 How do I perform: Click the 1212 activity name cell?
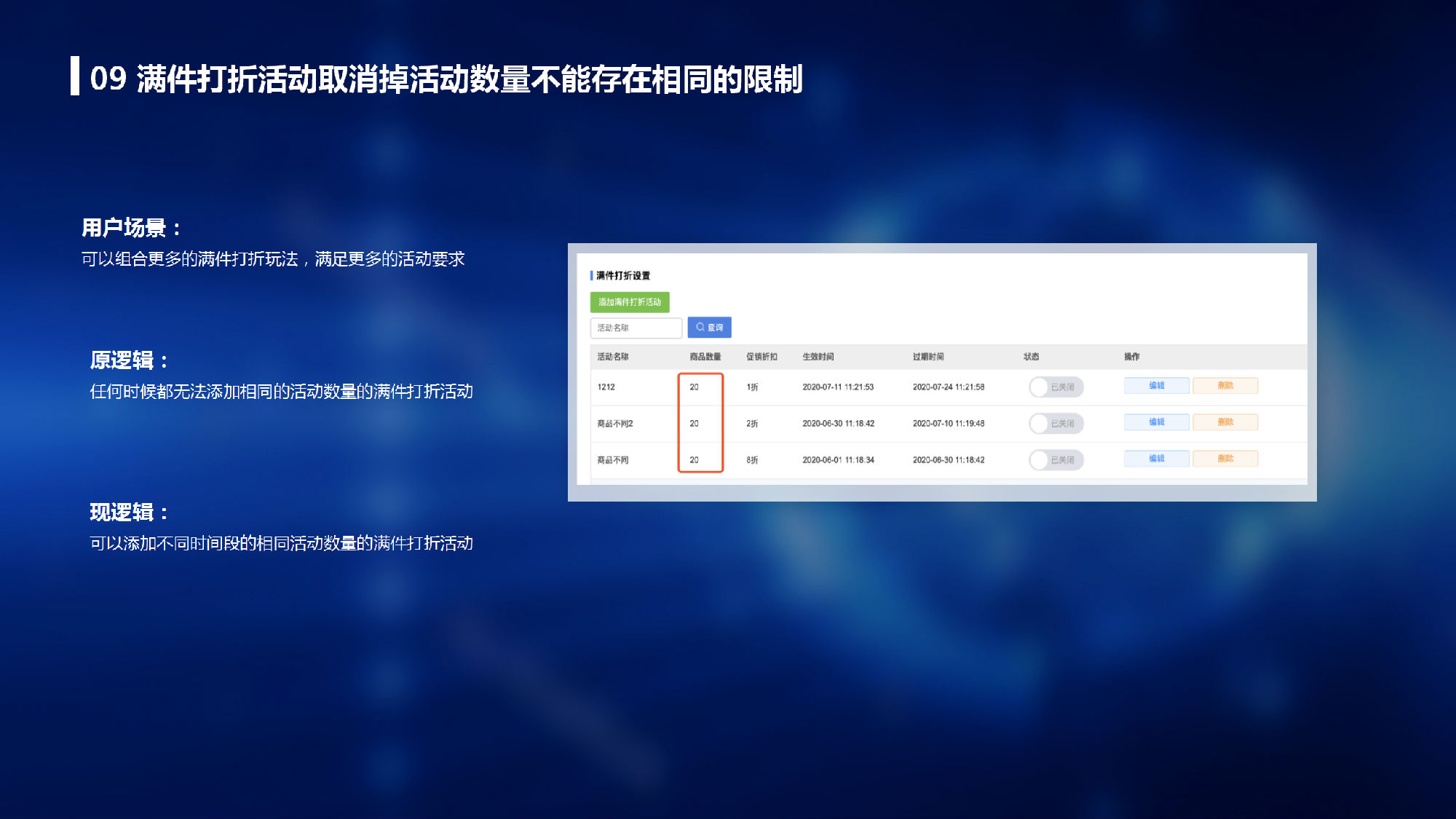(606, 387)
